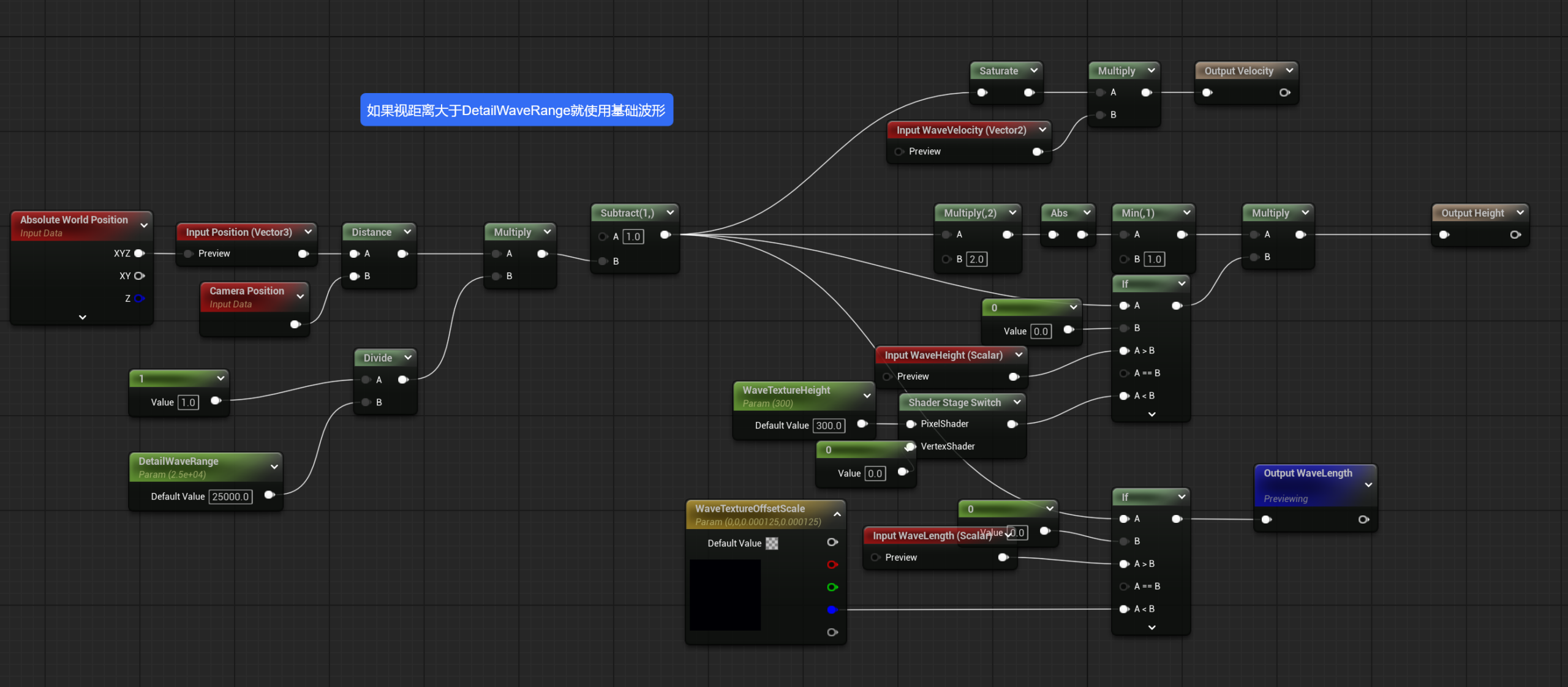This screenshot has height=687, width=1568.
Task: Click the Saturate node output pin
Action: click(x=1029, y=92)
